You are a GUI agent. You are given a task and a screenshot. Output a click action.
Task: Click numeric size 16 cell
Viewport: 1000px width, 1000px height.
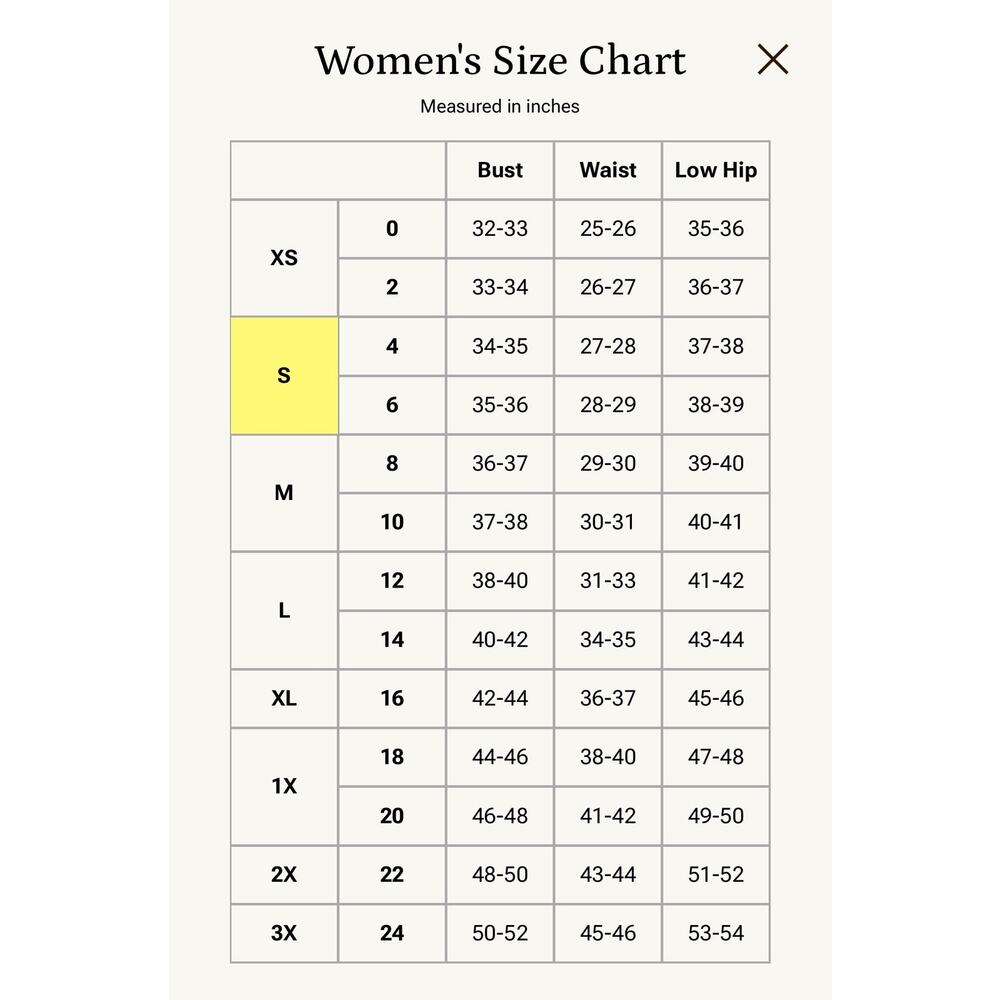pyautogui.click(x=392, y=698)
